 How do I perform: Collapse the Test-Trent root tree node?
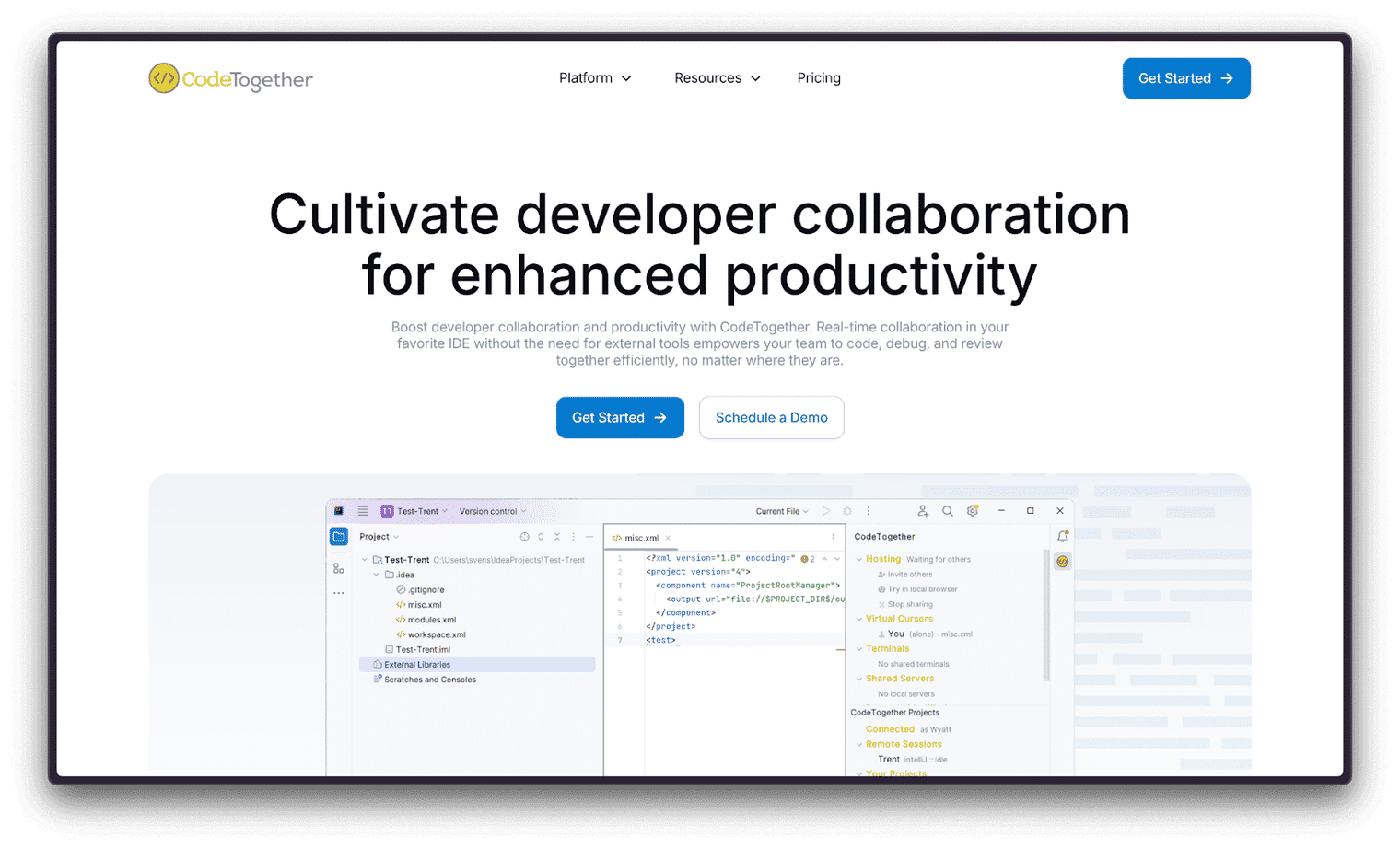(x=365, y=560)
